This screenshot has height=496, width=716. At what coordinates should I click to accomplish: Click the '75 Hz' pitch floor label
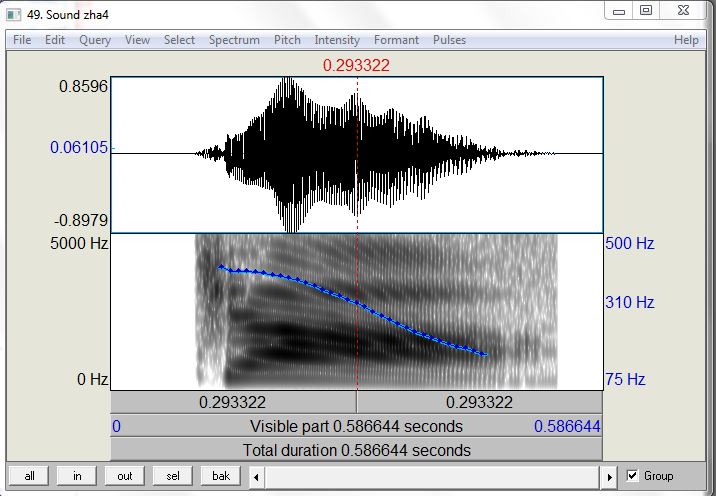(625, 379)
